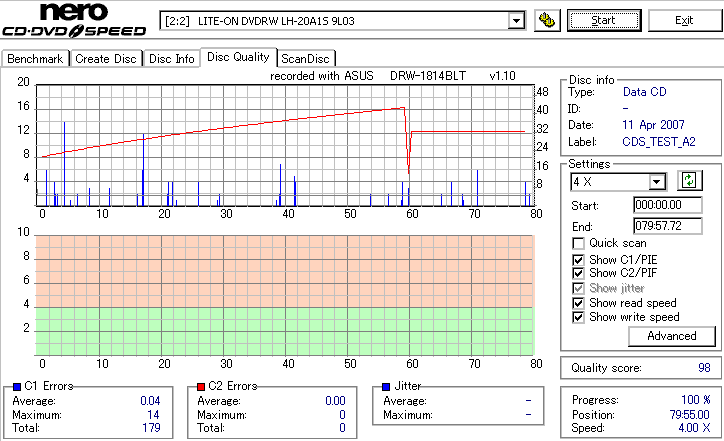
Task: Click the disc Date 11 Apr 2007
Action: point(653,125)
